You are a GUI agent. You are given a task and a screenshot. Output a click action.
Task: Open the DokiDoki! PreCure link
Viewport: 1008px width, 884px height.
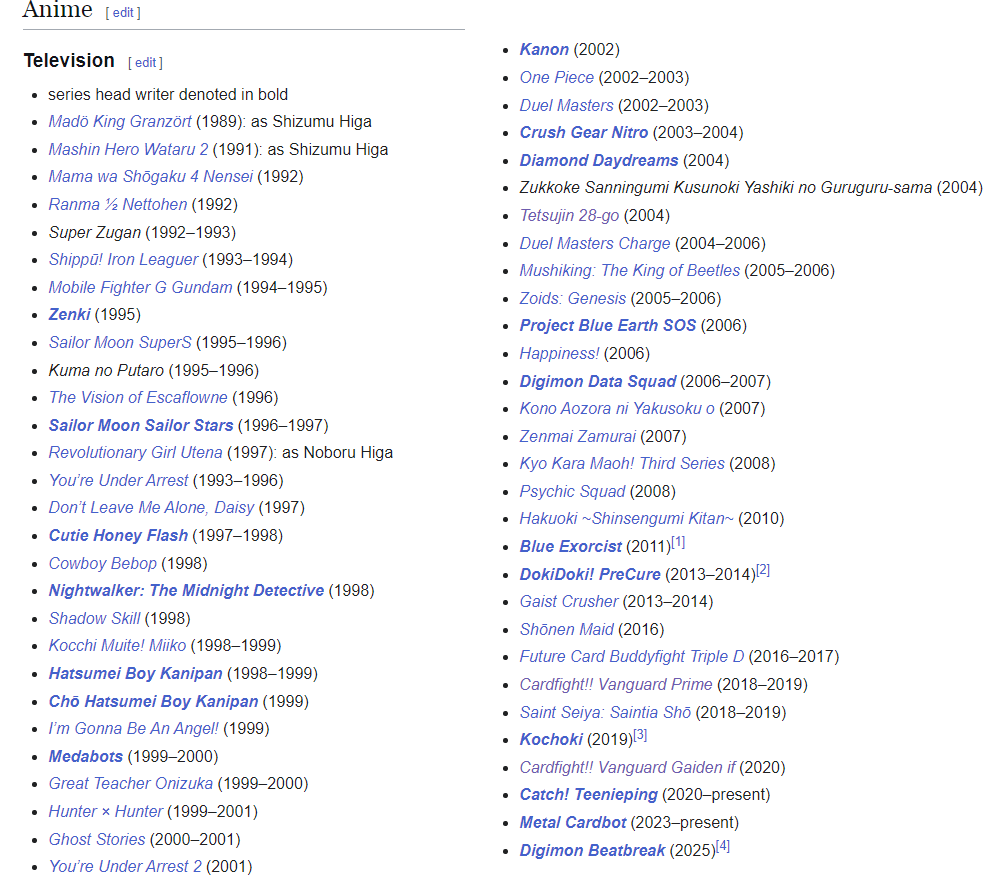point(590,574)
